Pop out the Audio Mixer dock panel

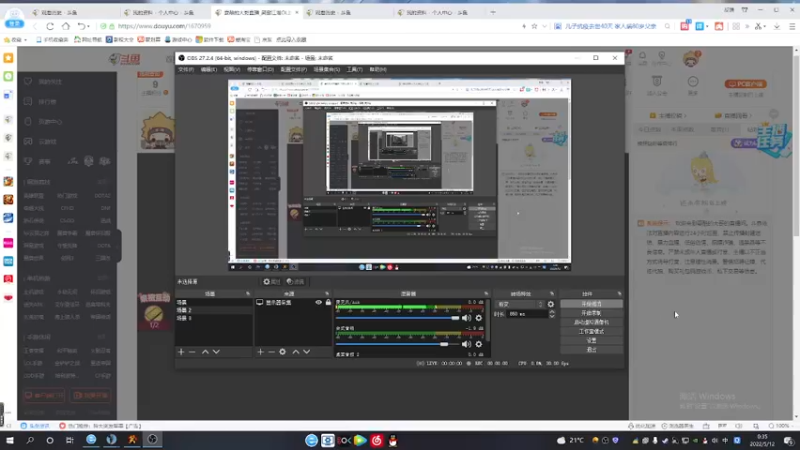pyautogui.click(x=486, y=294)
